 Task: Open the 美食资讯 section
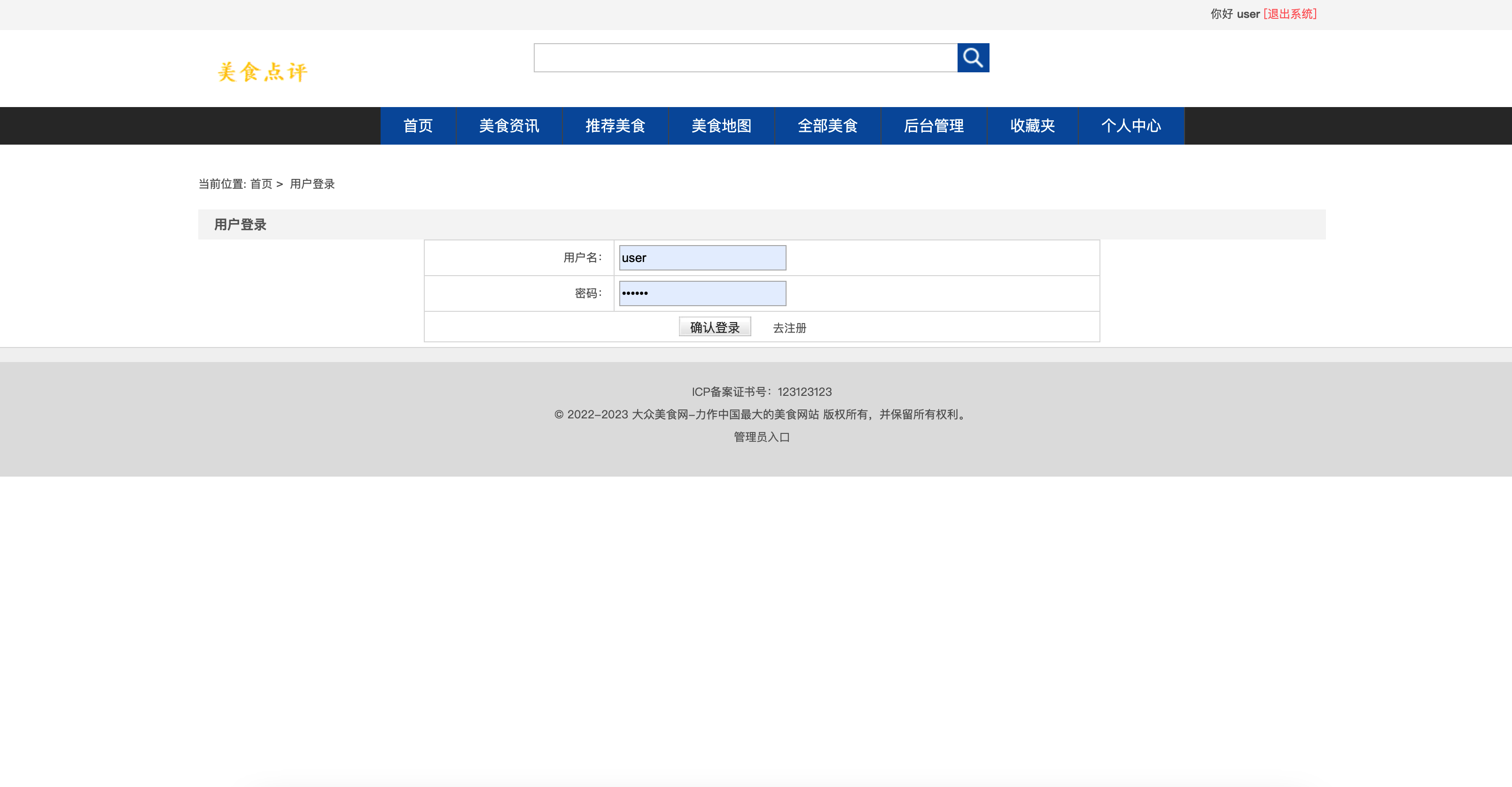508,125
